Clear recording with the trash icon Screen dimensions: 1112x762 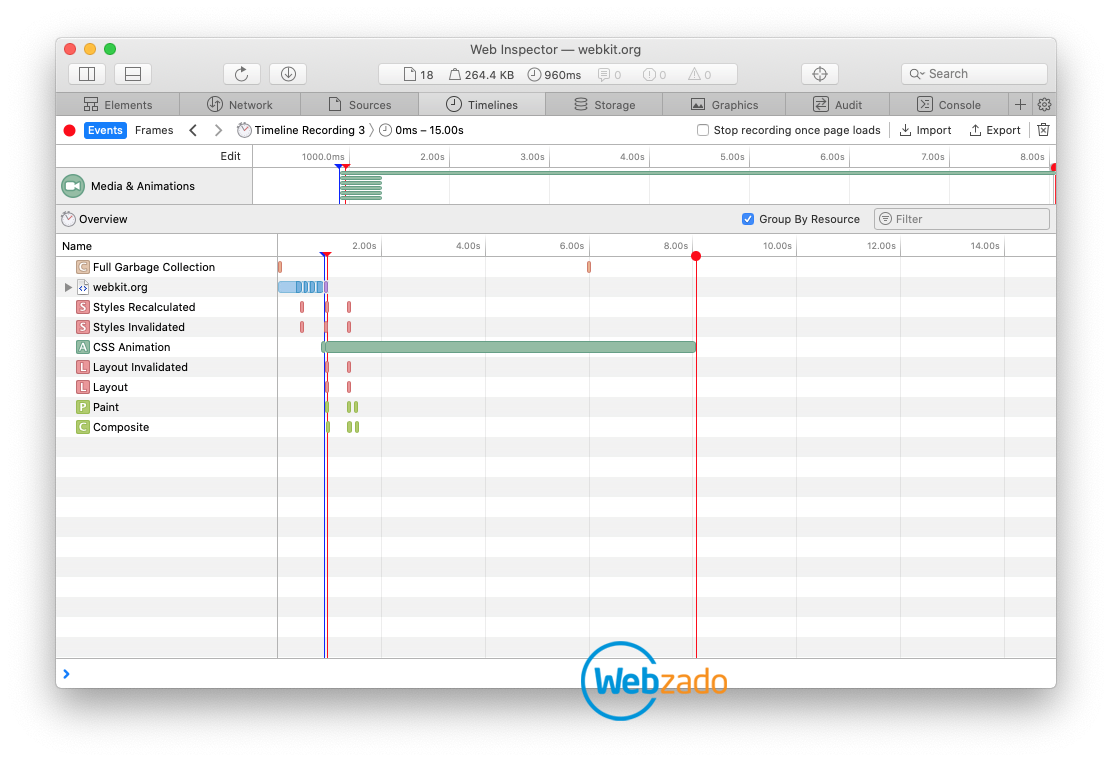click(1043, 130)
